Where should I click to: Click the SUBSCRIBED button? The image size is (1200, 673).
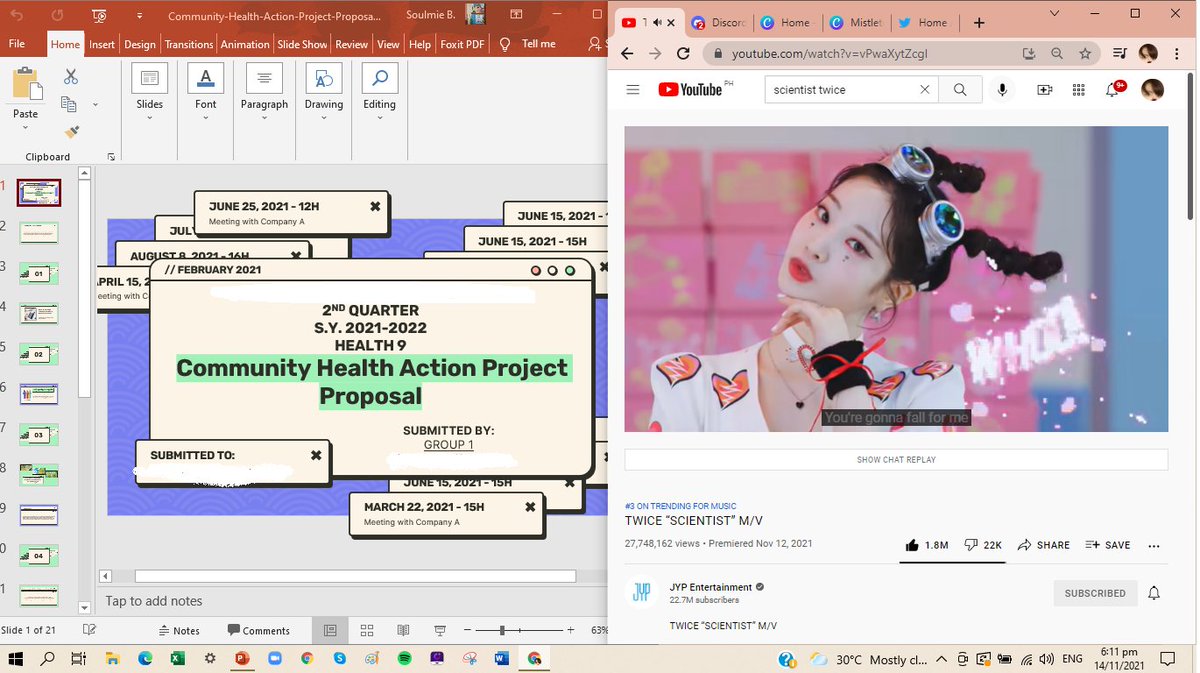(x=1095, y=593)
